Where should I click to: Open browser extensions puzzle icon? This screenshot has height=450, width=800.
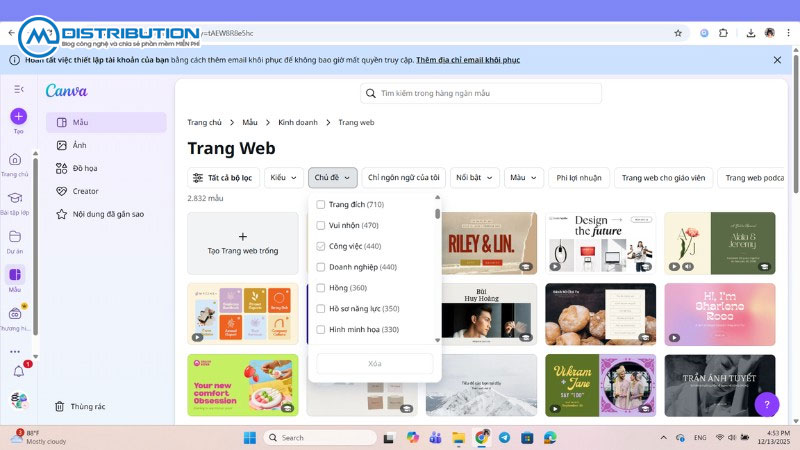pyautogui.click(x=723, y=33)
